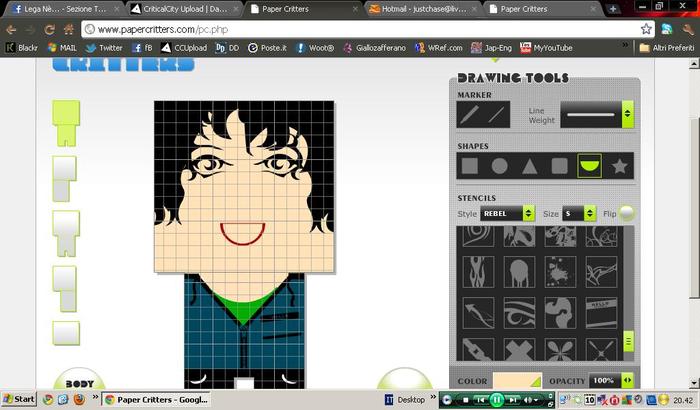The image size is (700, 410).
Task: Adjust the OPACITY 100% stepper arrows
Action: 627,381
